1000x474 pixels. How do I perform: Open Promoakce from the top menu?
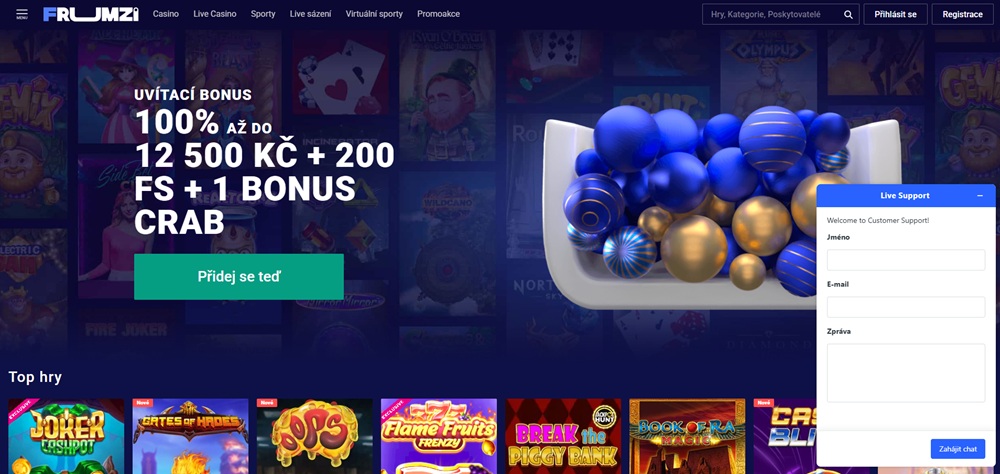click(x=438, y=14)
